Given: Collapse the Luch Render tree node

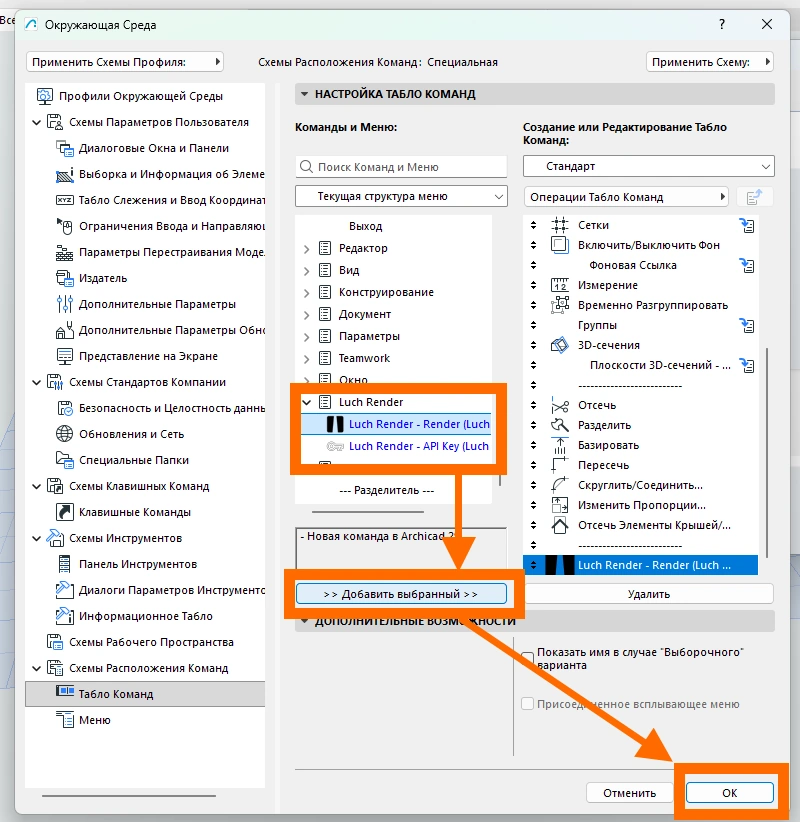Looking at the screenshot, I should tap(307, 402).
